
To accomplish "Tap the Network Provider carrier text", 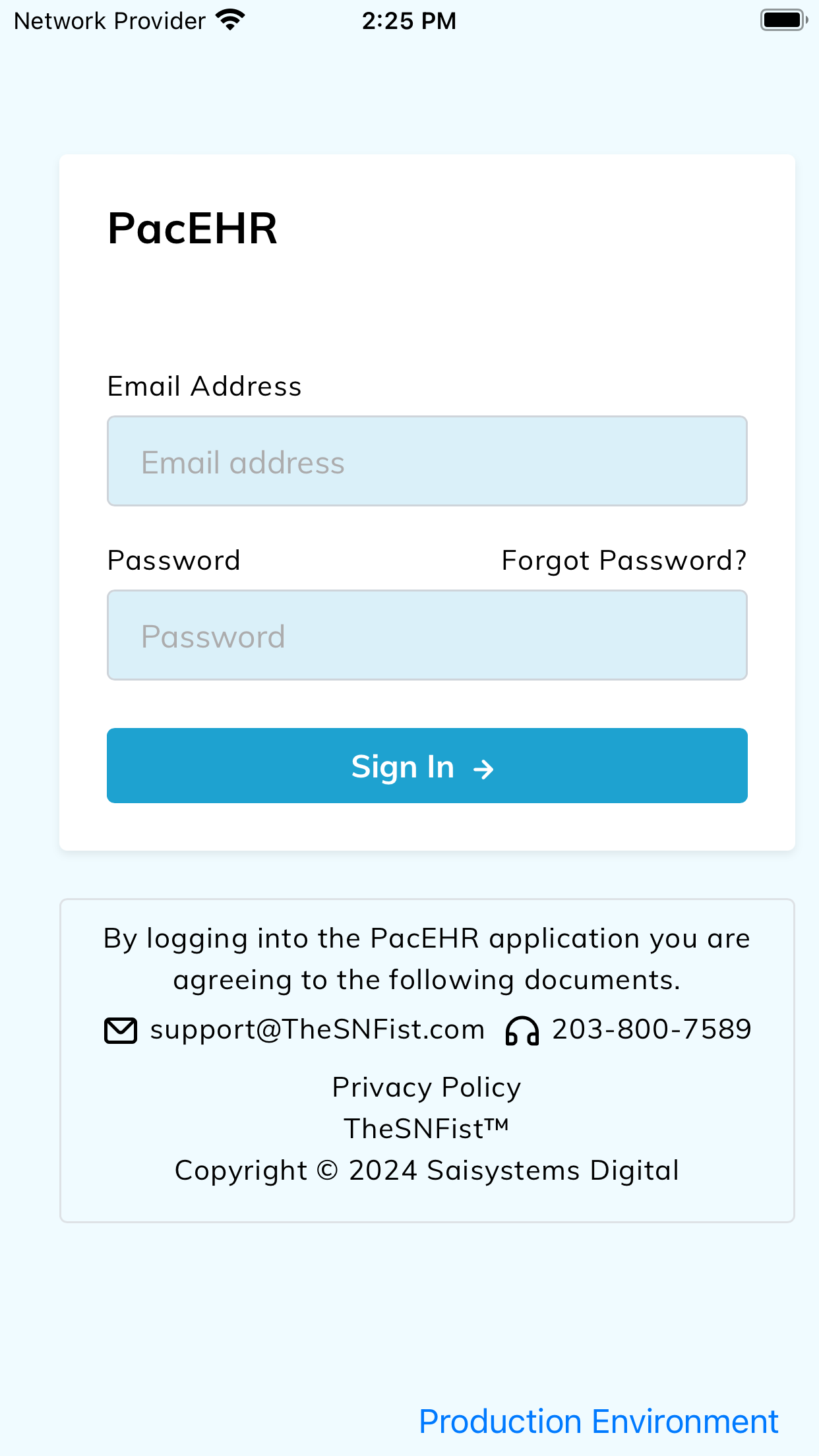I will click(x=109, y=21).
